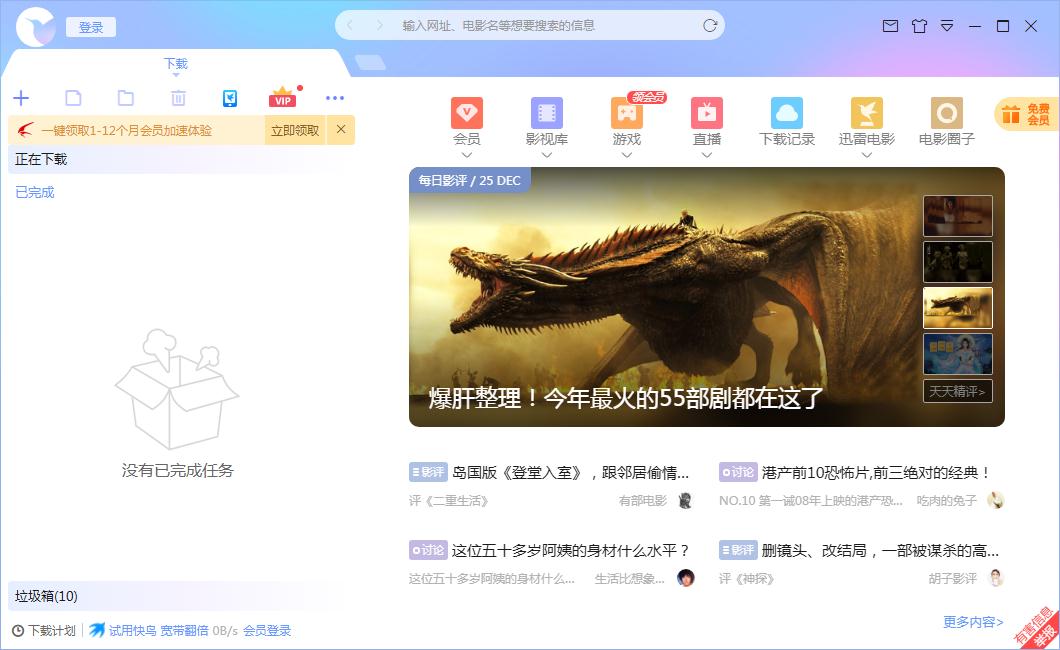Expand the chevron below 迅雷电影
Image resolution: width=1060 pixels, height=650 pixels.
point(867,155)
